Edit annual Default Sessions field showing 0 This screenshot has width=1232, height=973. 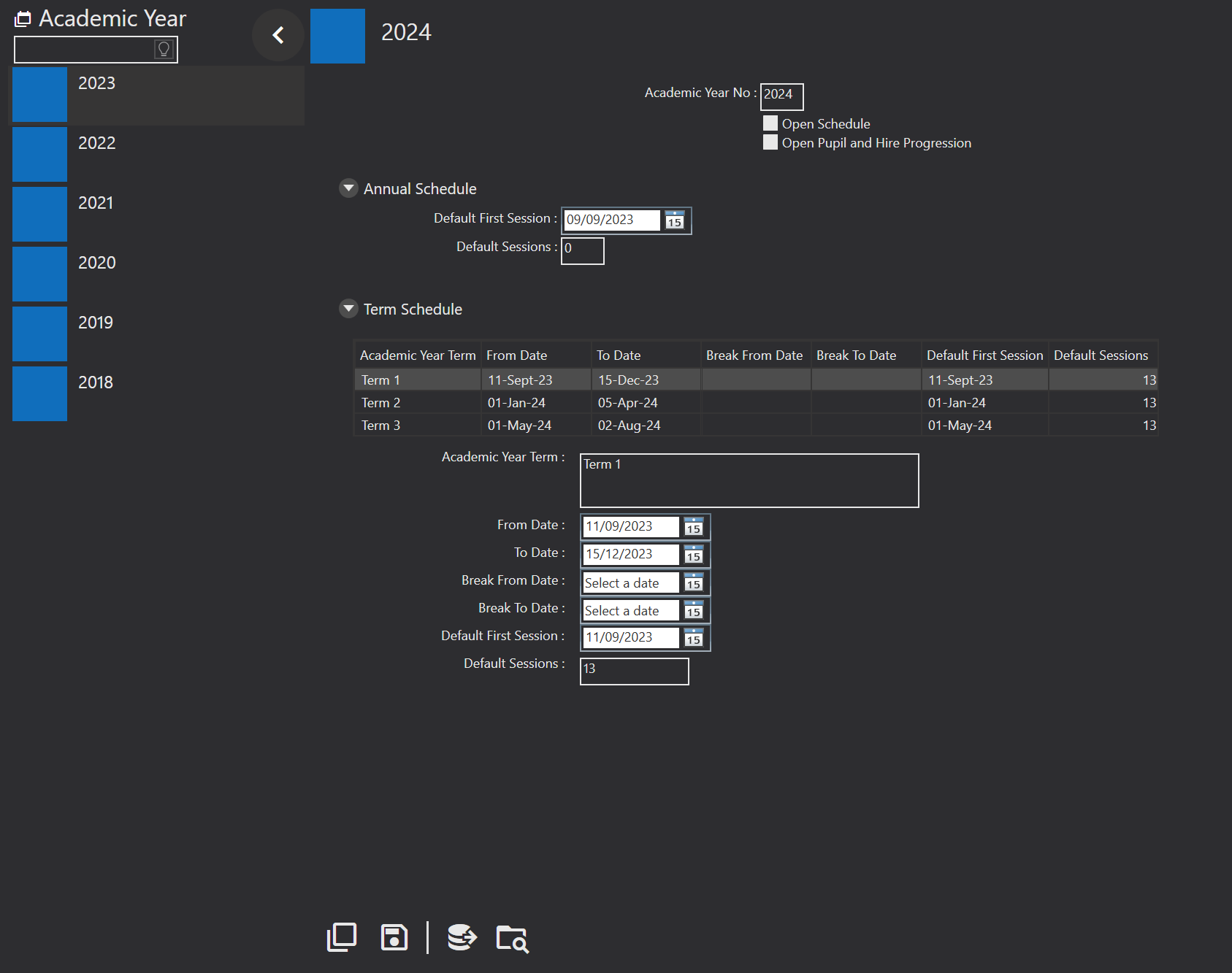(583, 251)
